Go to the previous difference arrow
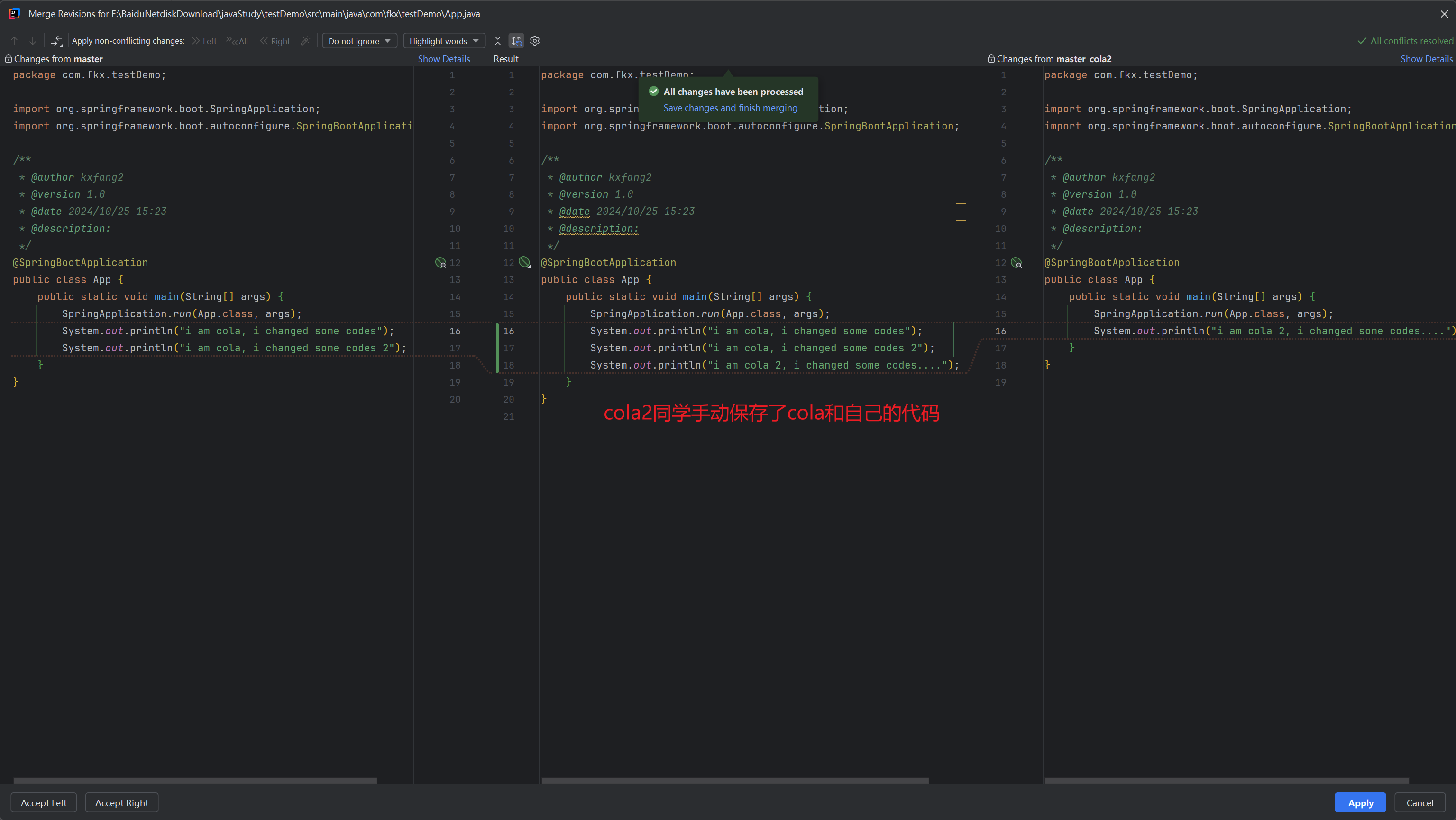The image size is (1456, 820). [15, 41]
